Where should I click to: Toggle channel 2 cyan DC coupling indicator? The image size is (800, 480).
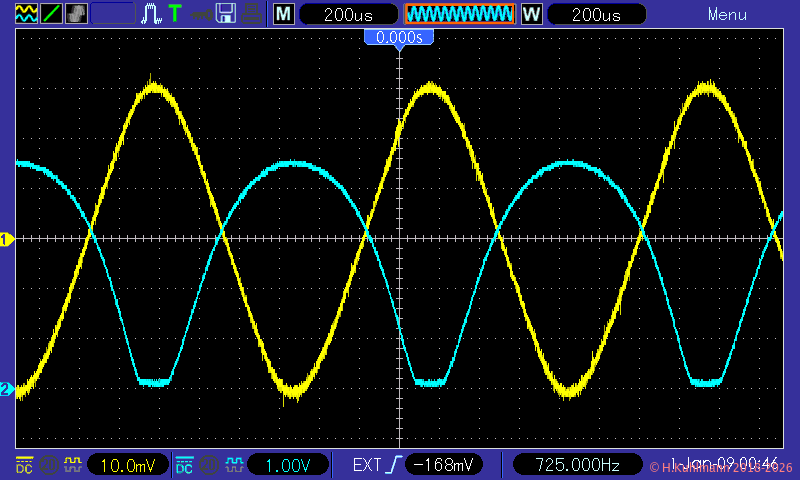point(185,465)
